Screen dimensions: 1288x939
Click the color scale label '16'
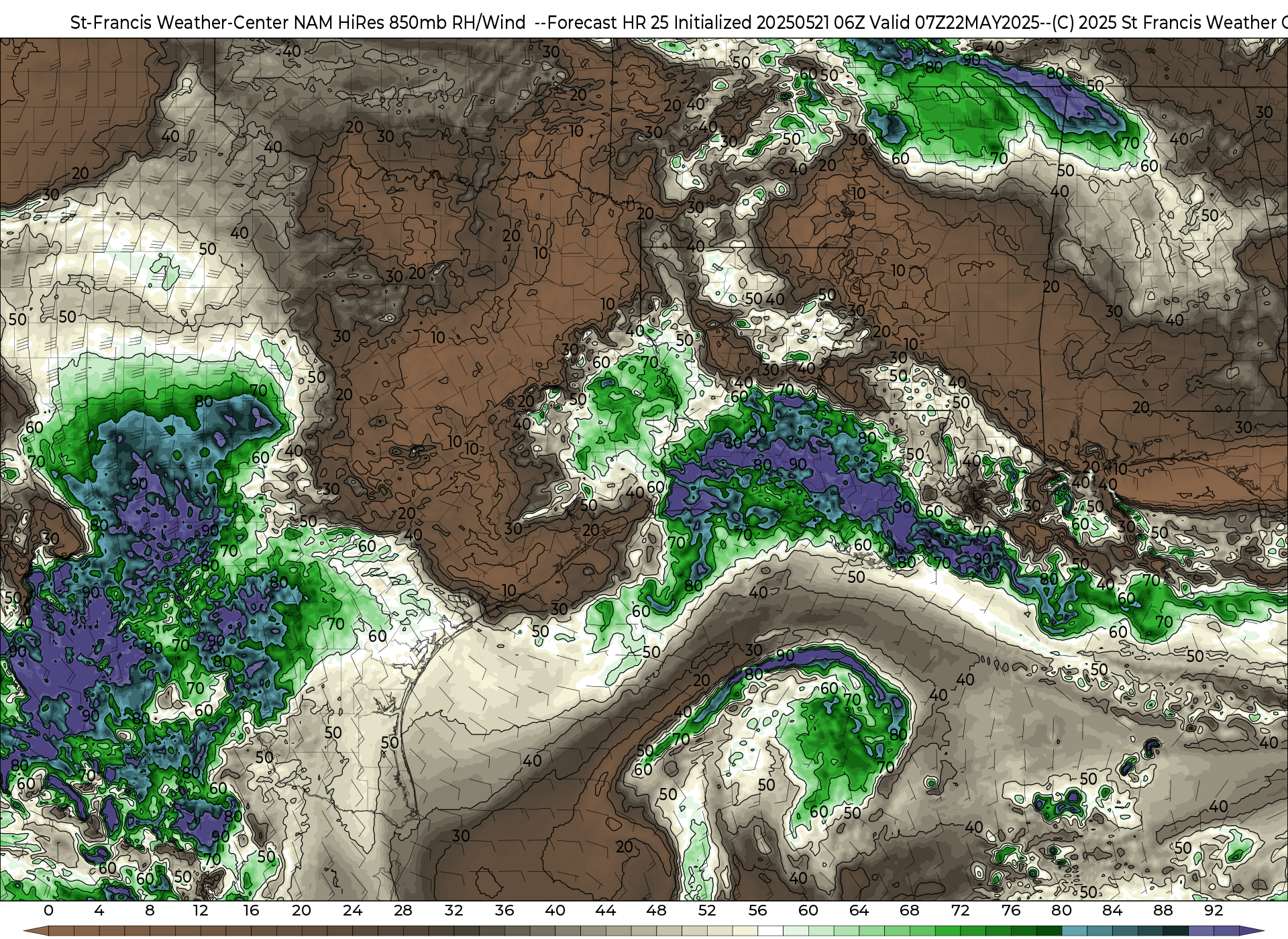pyautogui.click(x=251, y=910)
